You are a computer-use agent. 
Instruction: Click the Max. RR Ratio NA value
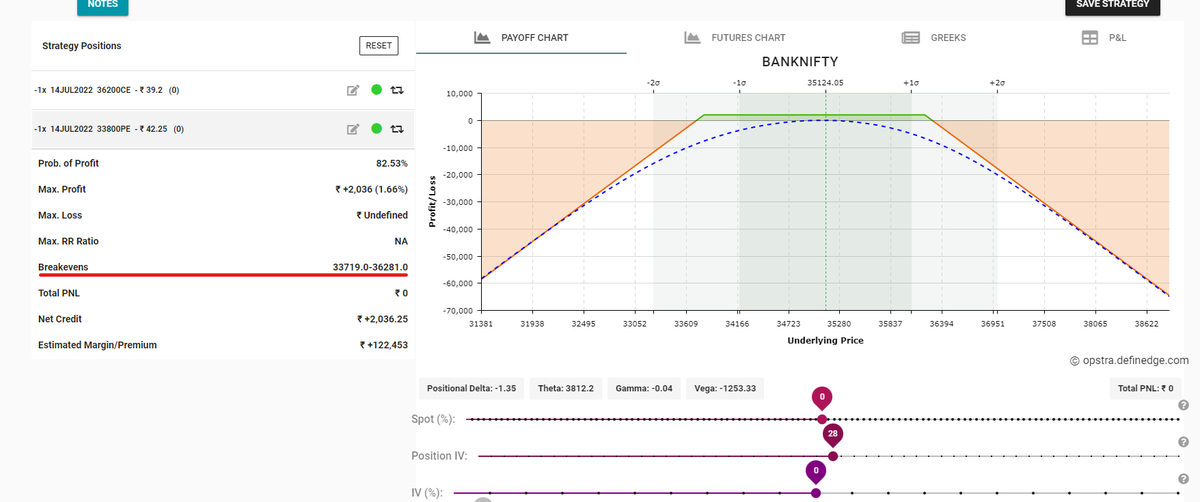pos(401,241)
